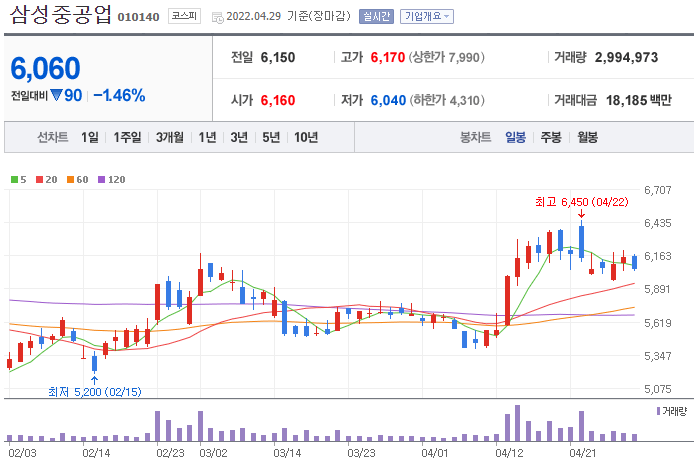Screen dimensions: 694x466
Task: Open the 기업개요 dropdown
Action: coord(427,16)
